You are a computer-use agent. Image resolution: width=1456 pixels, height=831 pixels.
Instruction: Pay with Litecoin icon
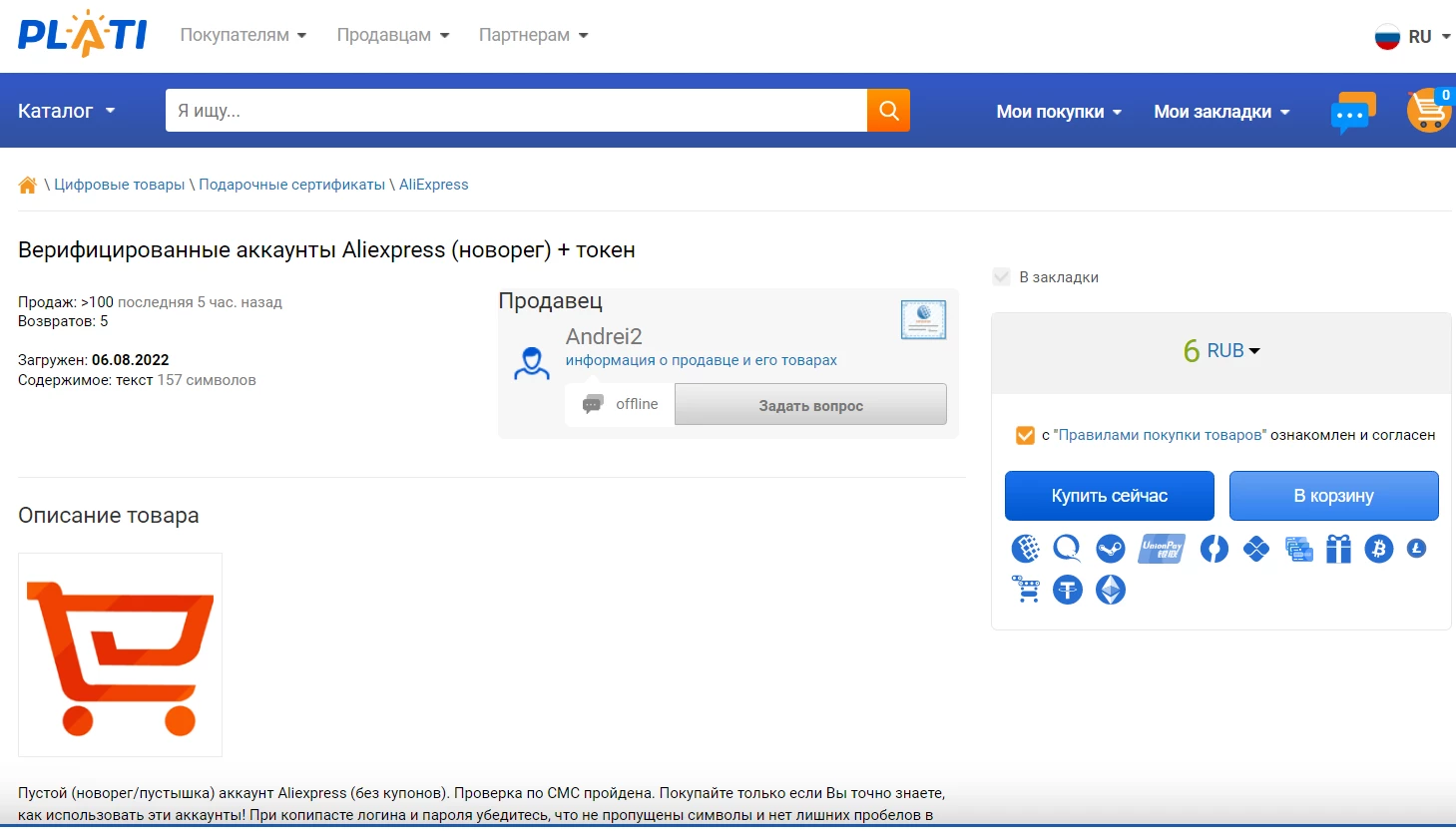tap(1416, 549)
